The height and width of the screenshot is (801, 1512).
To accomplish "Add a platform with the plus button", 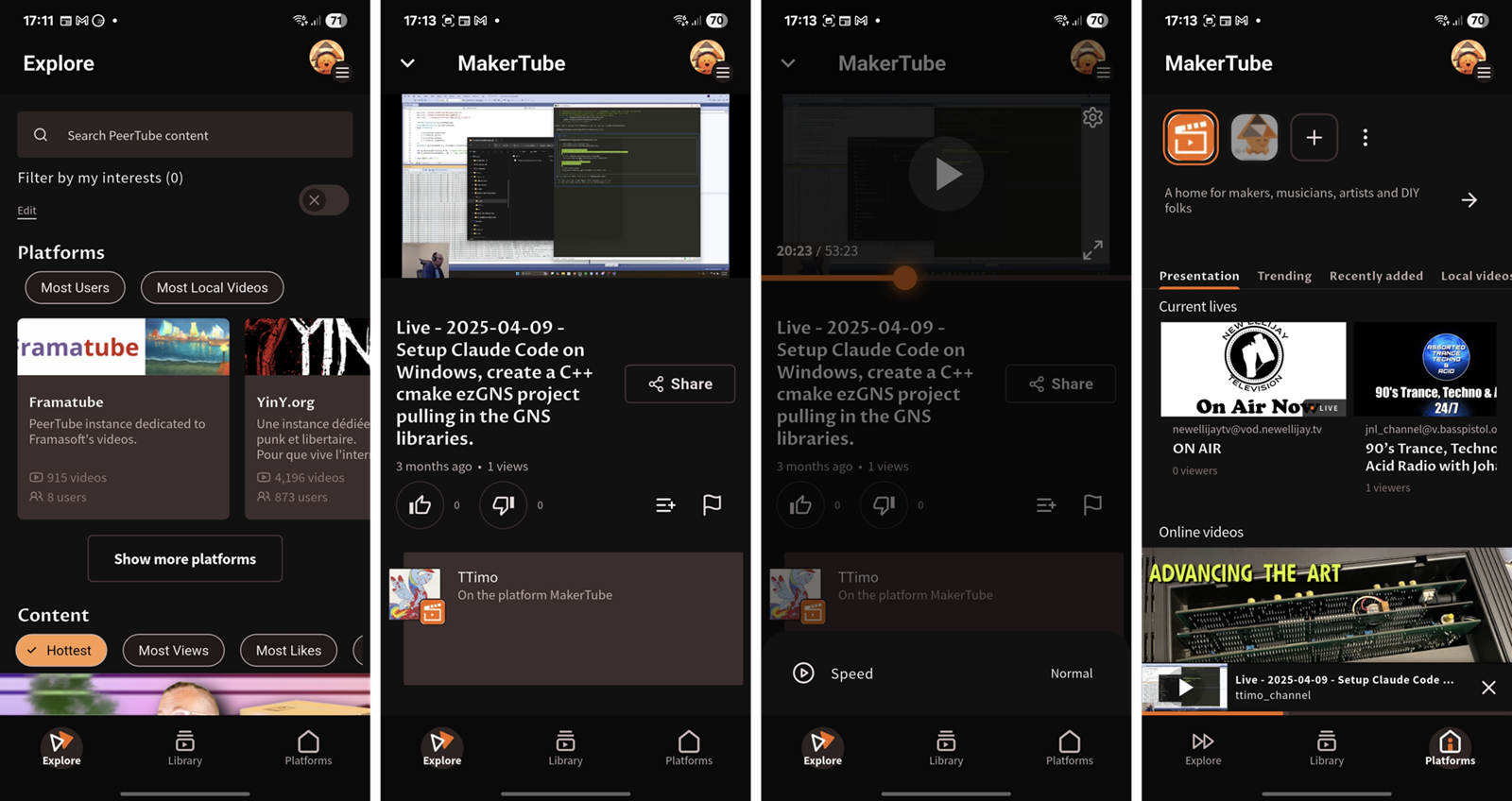I will pos(1314,138).
